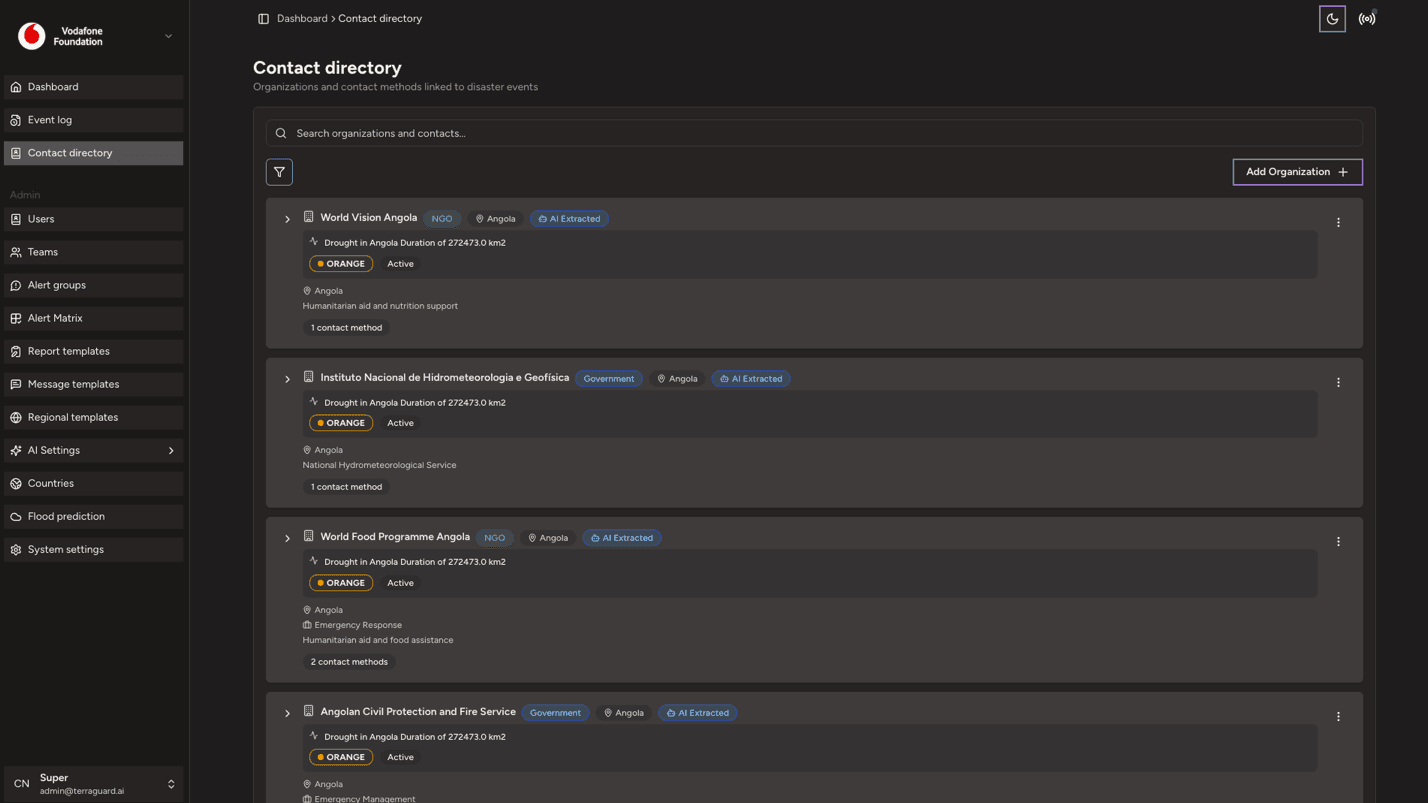Select Contact directory in the sidebar
This screenshot has height=803, width=1428.
tap(94, 153)
